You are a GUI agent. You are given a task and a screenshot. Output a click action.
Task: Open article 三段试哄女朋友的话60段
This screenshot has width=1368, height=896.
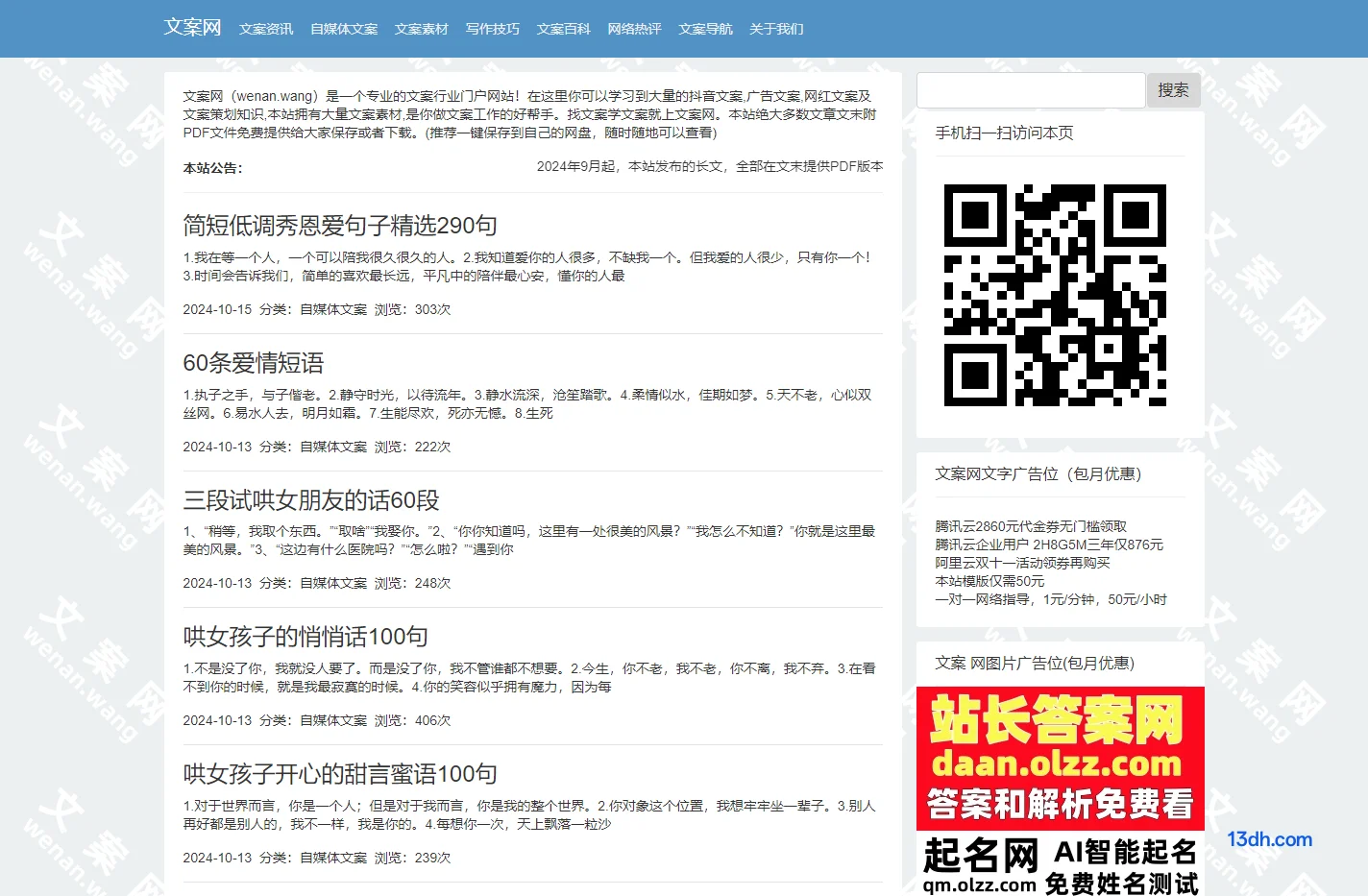click(x=311, y=500)
